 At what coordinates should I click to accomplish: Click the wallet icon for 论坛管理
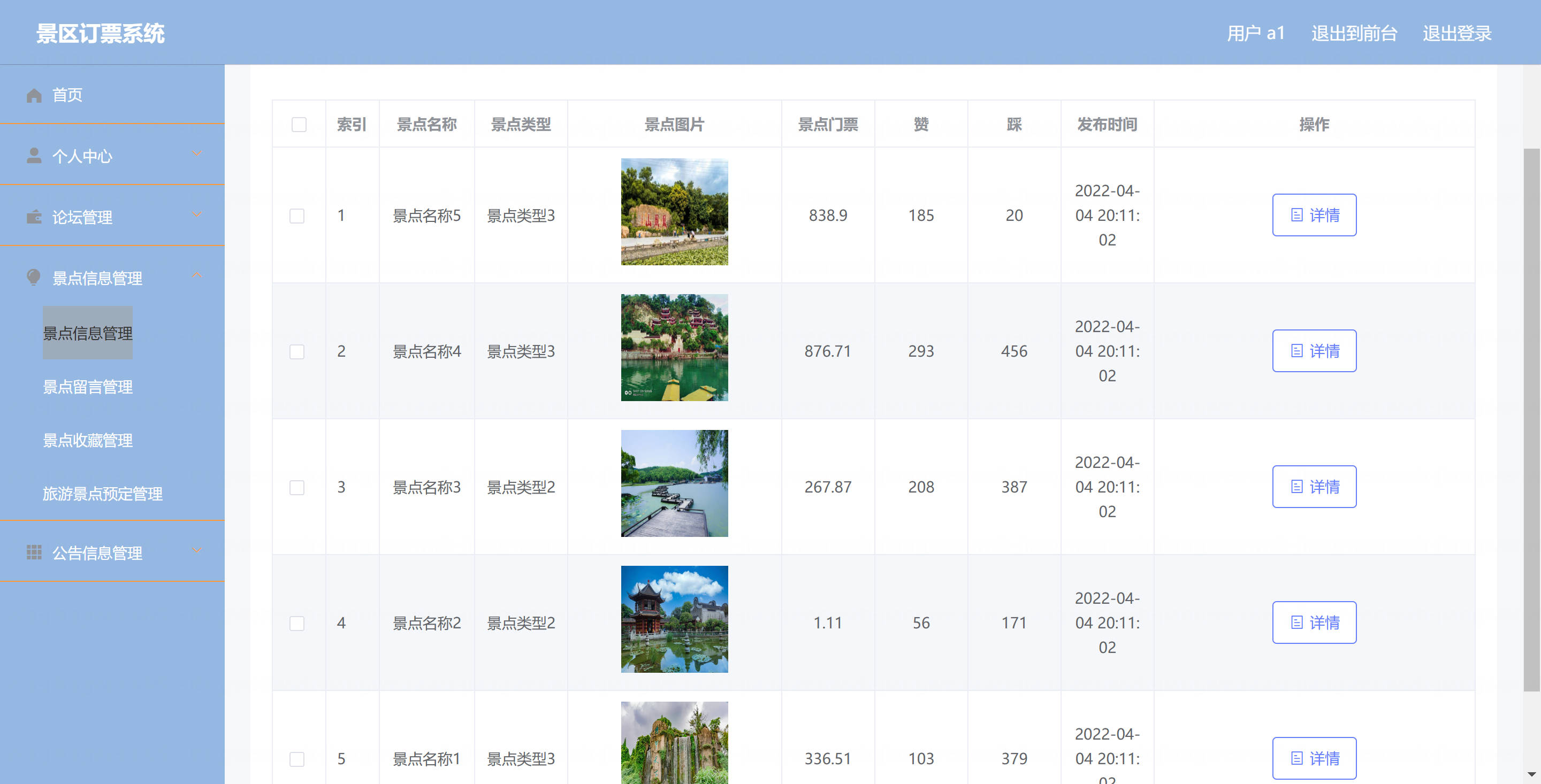tap(34, 217)
